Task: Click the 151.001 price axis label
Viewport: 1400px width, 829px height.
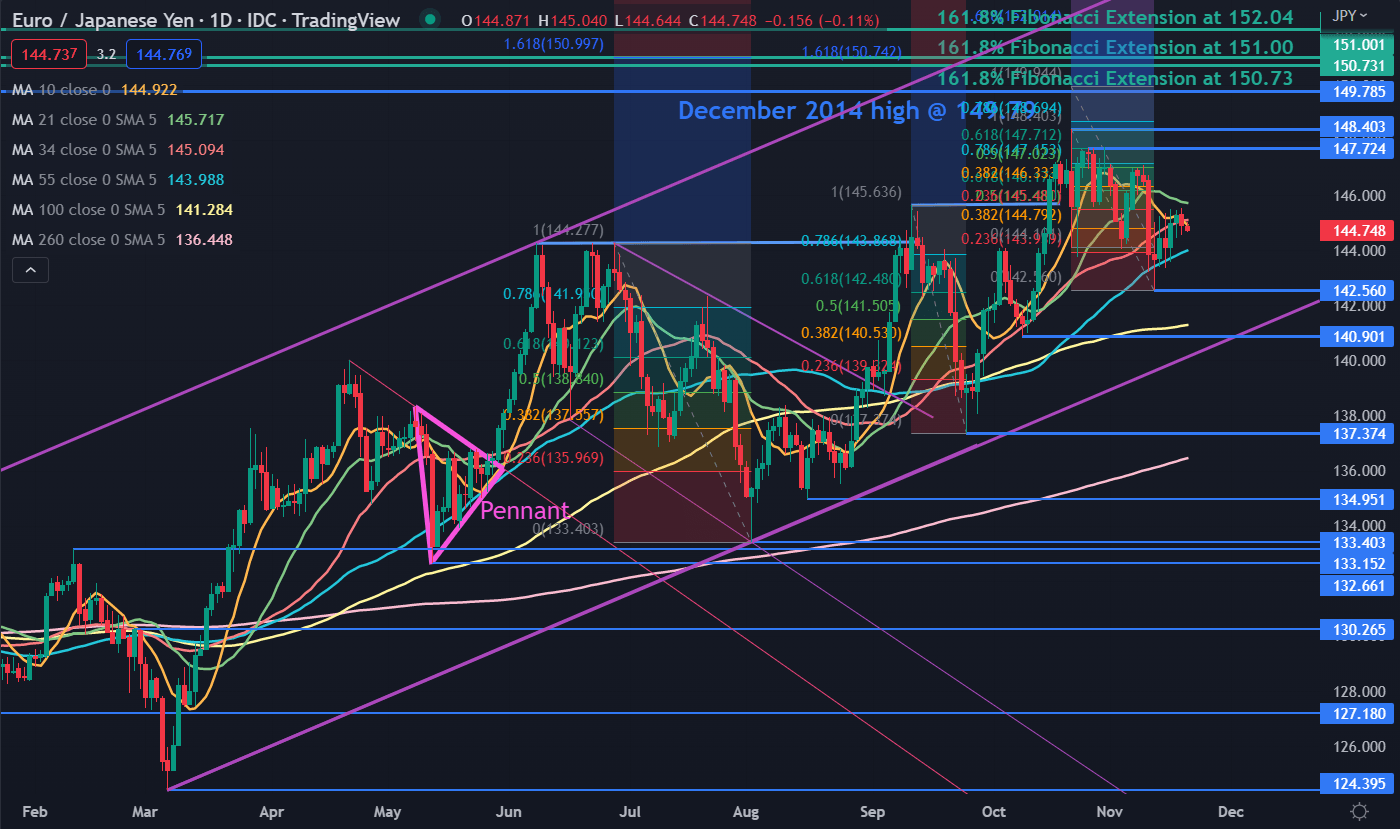Action: (x=1358, y=45)
